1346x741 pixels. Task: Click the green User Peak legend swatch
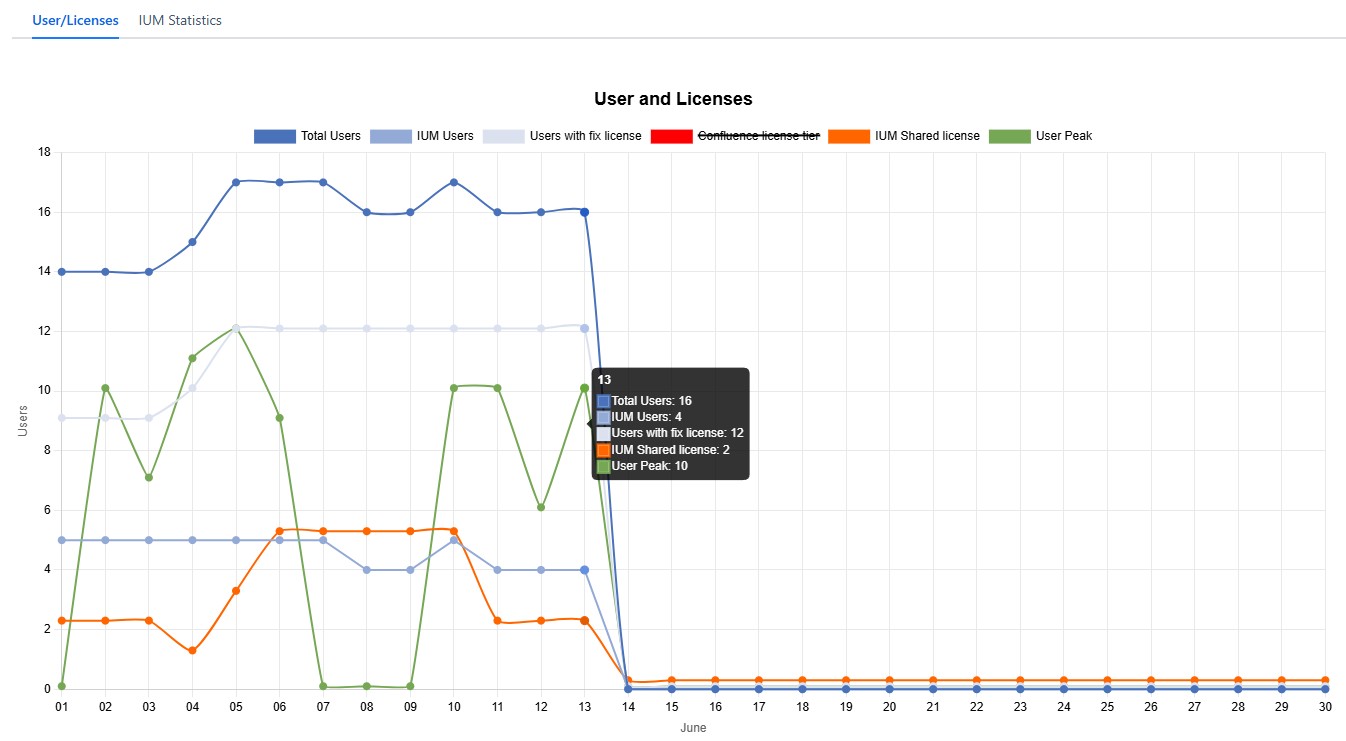pos(1009,136)
